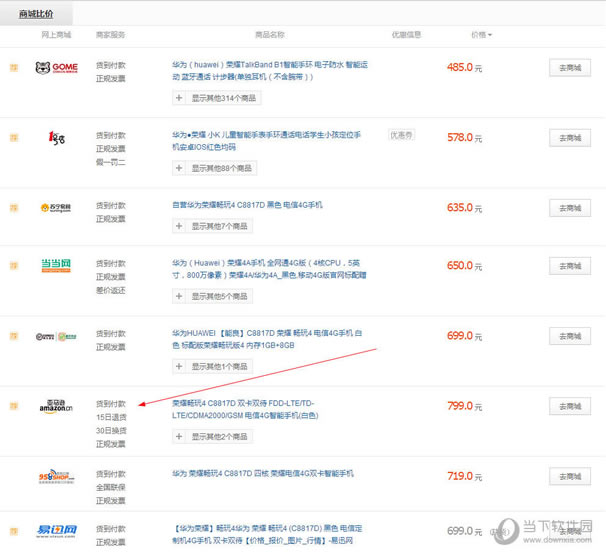Click the orange badge beside GOME row
This screenshot has height=558, width=606.
click(x=14, y=68)
